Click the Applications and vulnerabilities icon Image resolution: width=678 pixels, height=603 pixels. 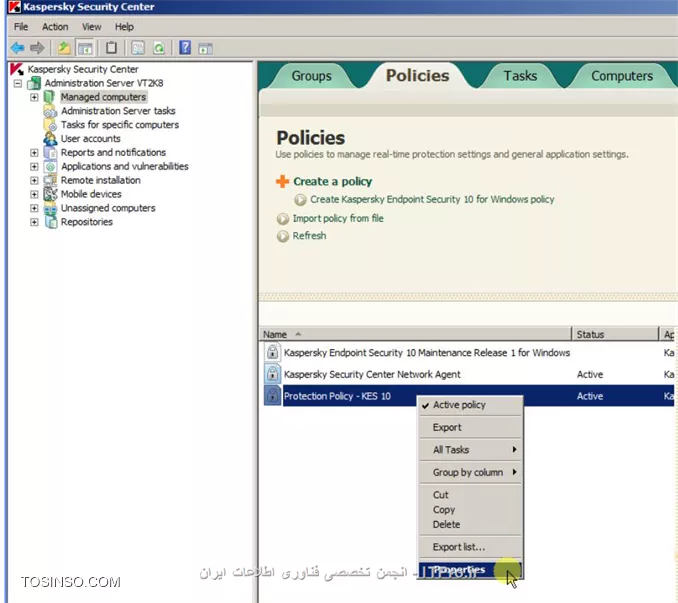pos(50,166)
